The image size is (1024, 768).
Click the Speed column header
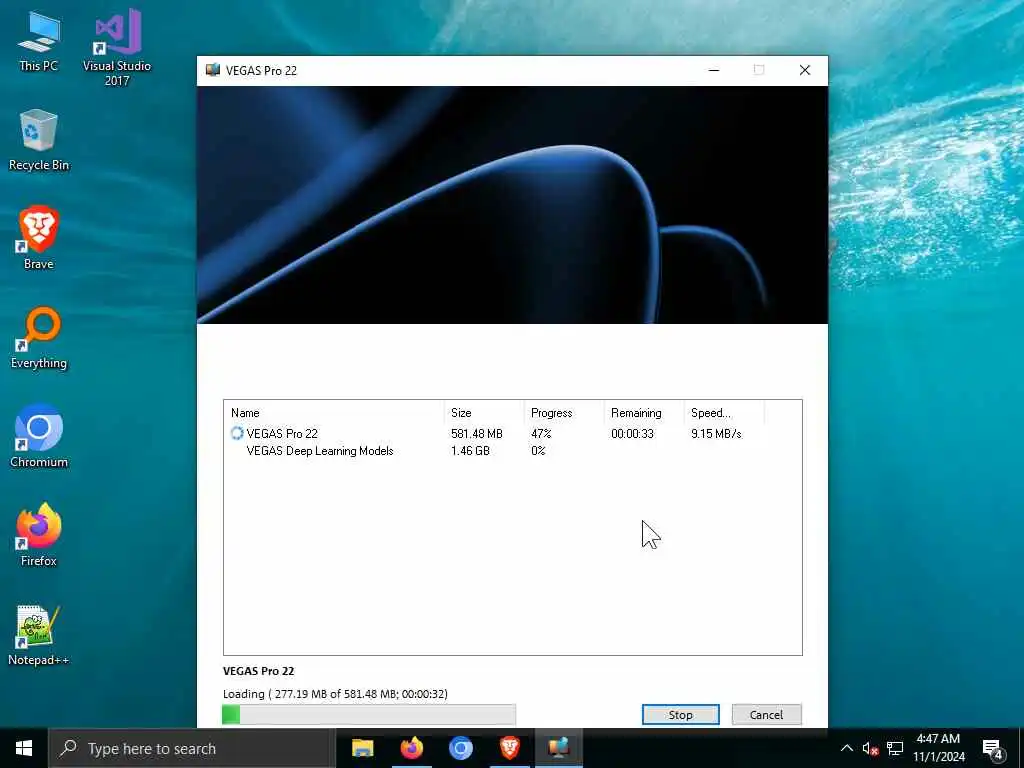(724, 413)
